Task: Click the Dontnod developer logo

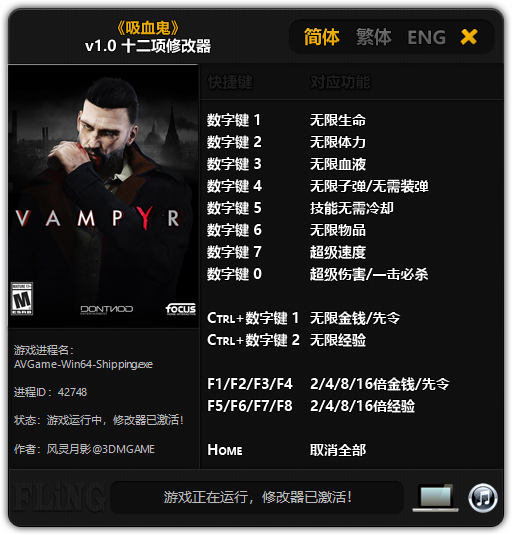Action: [106, 309]
